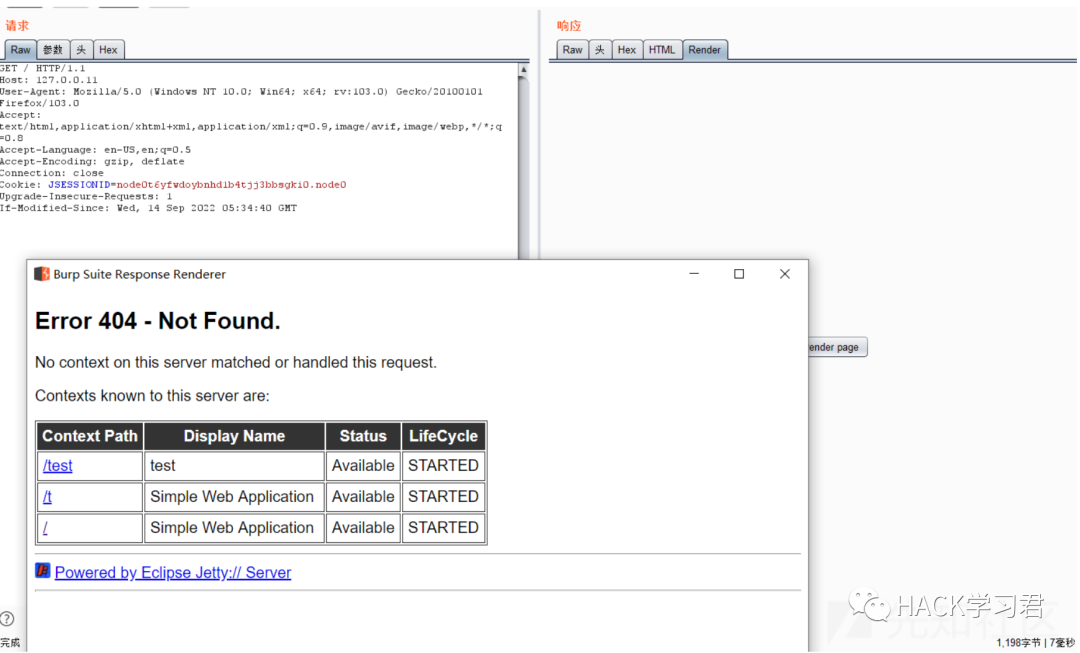Maximize the Burp Suite Response Renderer window
Image resolution: width=1080 pixels, height=653 pixels.
(x=739, y=273)
